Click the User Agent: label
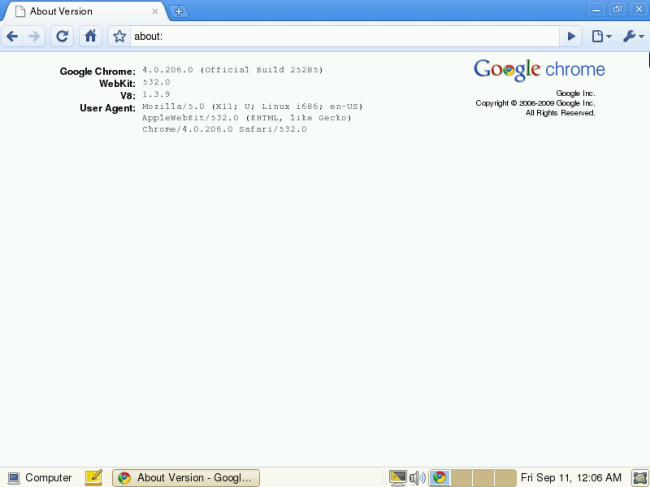 pyautogui.click(x=107, y=108)
